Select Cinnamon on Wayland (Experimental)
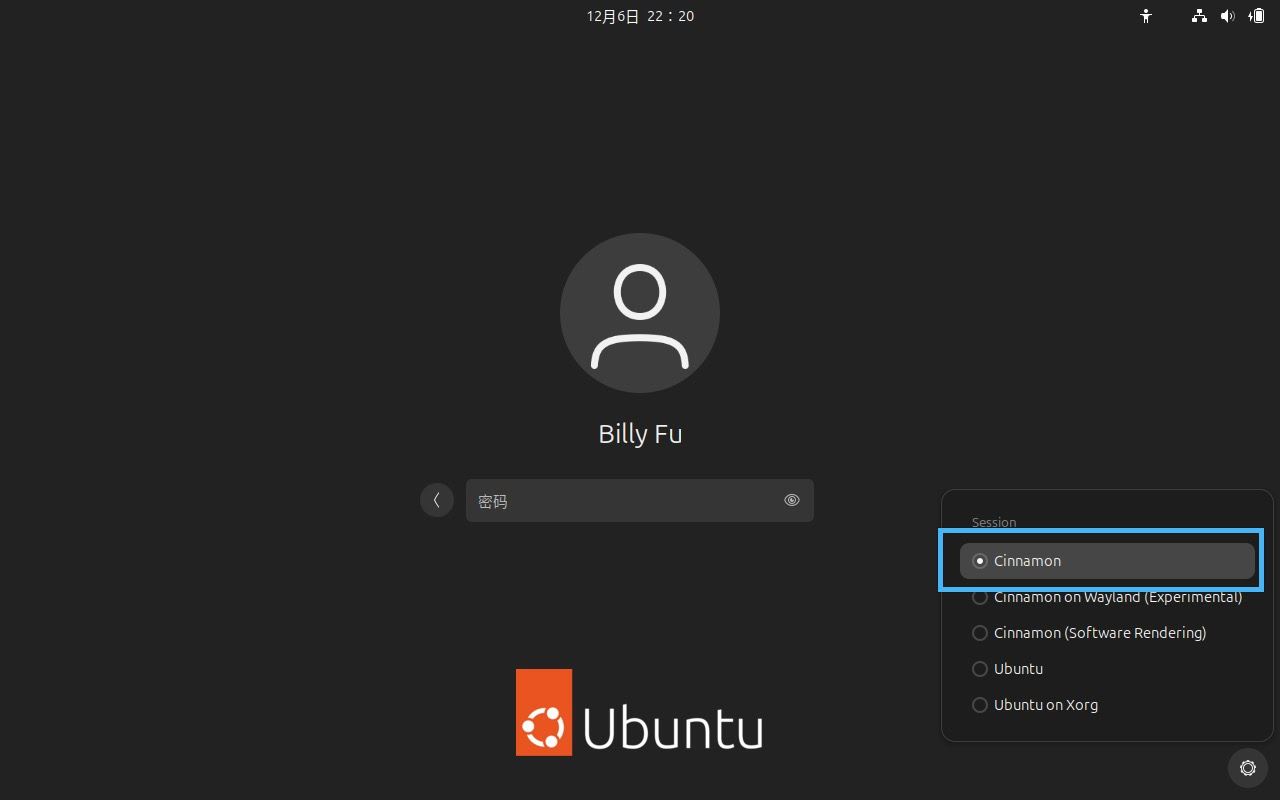Viewport: 1280px width, 800px height. [1105, 597]
